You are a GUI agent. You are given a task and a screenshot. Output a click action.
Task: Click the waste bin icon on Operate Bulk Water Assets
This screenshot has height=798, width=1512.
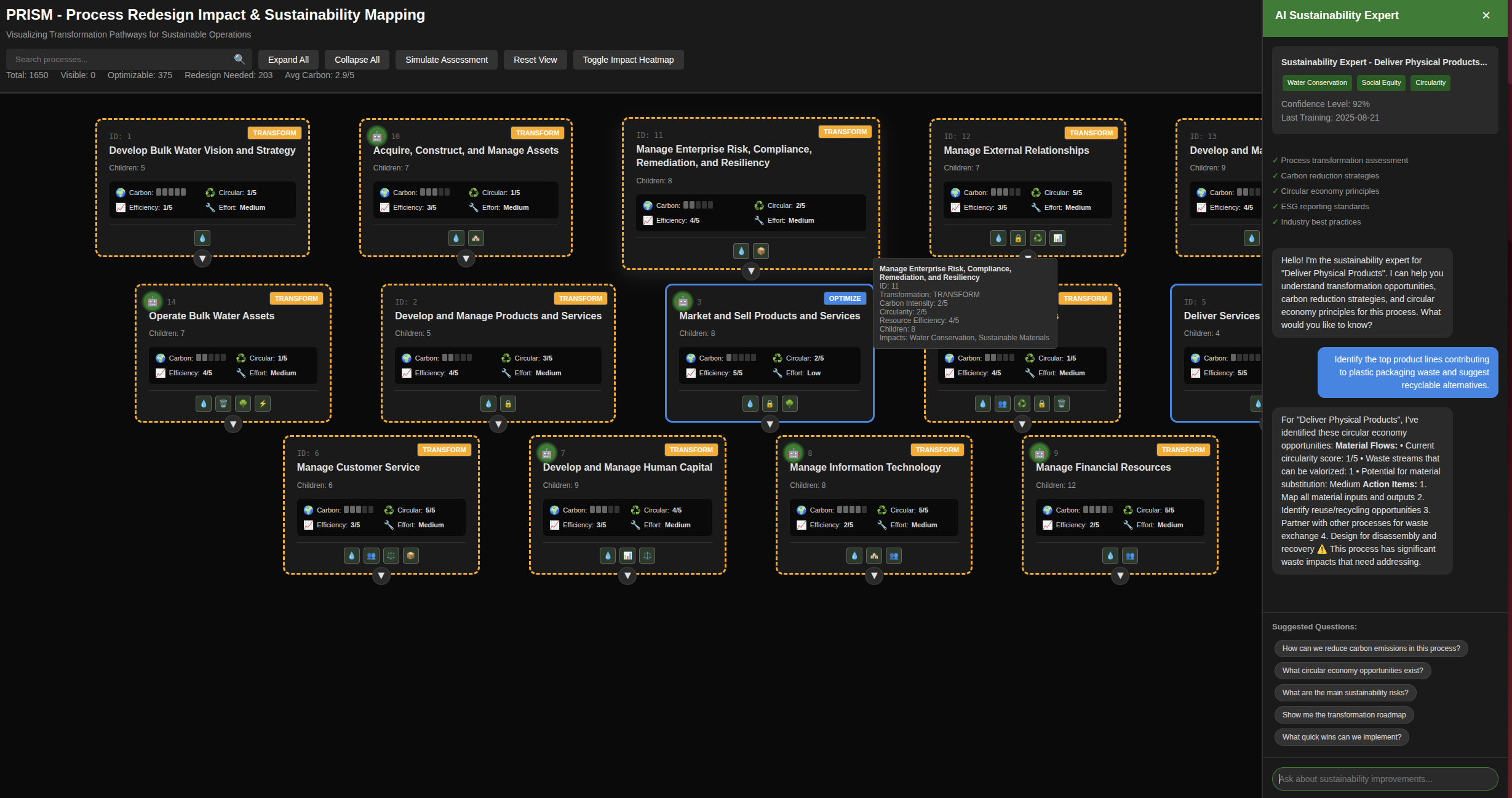223,404
